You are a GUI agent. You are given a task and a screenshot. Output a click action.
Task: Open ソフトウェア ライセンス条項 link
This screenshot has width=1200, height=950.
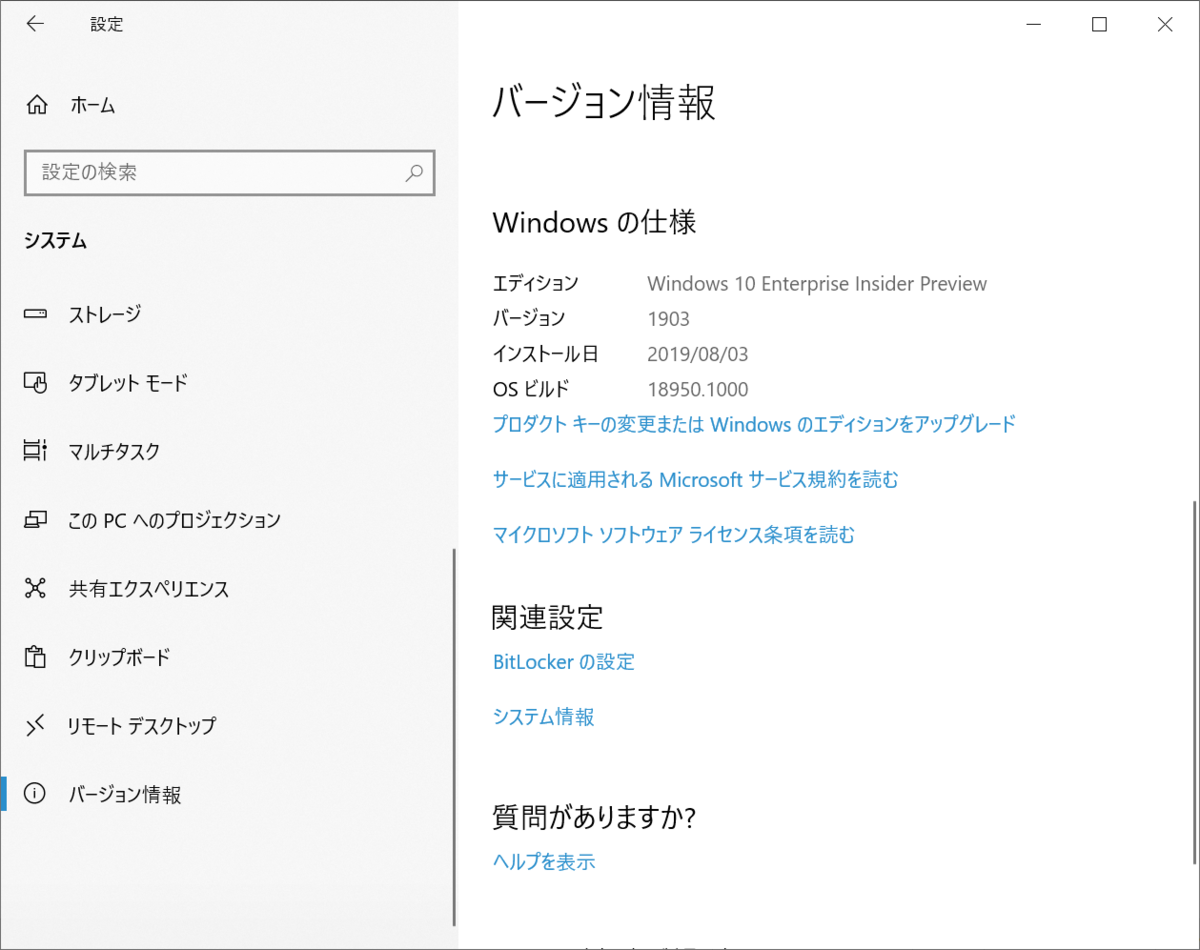674,535
